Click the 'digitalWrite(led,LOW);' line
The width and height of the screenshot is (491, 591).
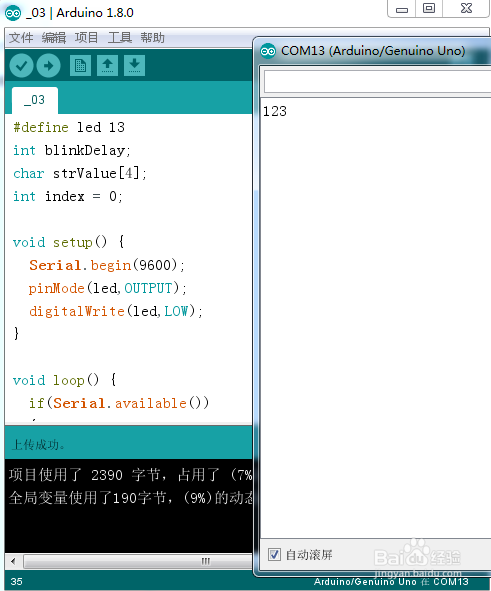(x=116, y=311)
